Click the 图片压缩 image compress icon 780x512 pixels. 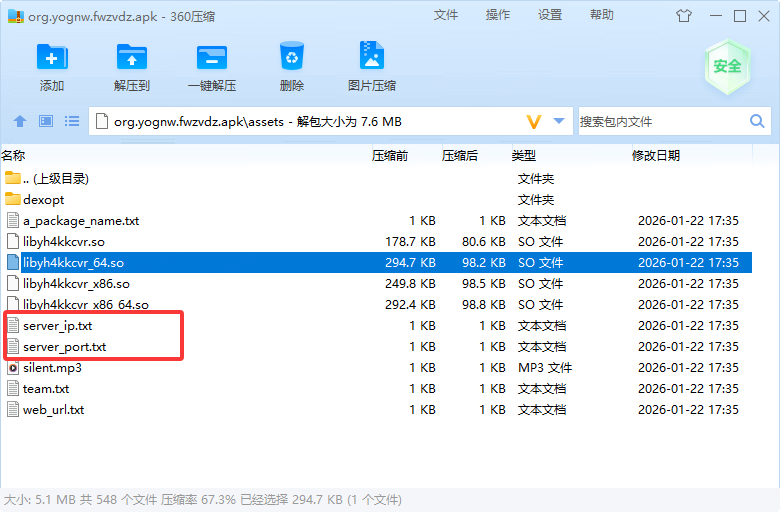click(x=372, y=55)
